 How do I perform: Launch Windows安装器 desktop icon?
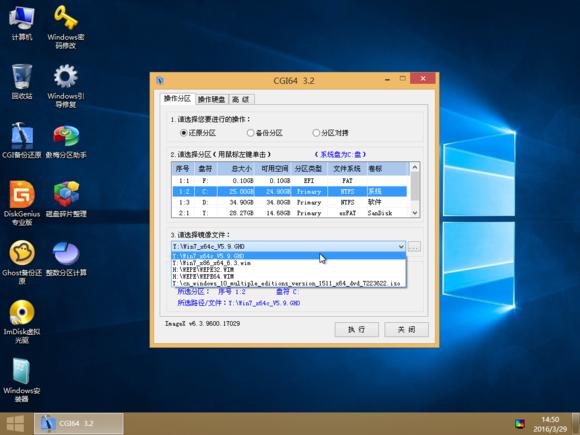(22, 380)
